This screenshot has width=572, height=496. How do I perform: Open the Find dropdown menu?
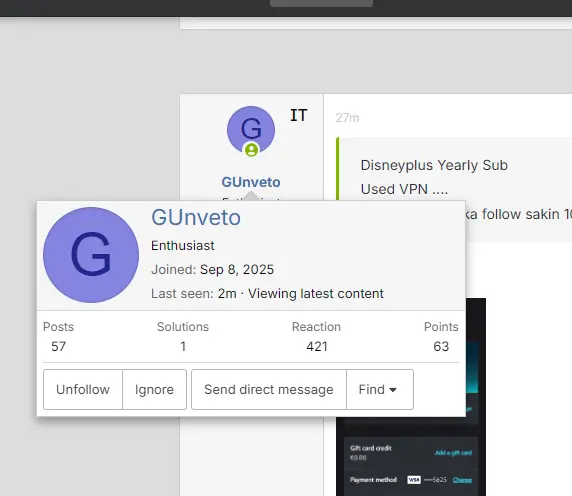[x=380, y=390]
